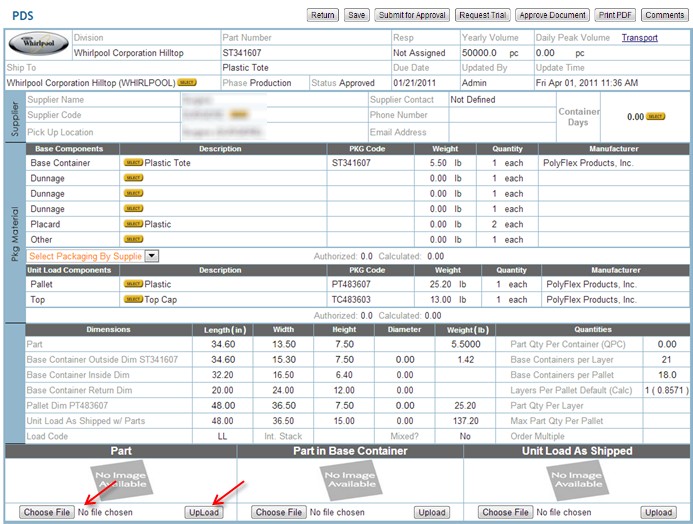Click Base Containers per Layer value 21
693x524 pixels.
(x=666, y=360)
